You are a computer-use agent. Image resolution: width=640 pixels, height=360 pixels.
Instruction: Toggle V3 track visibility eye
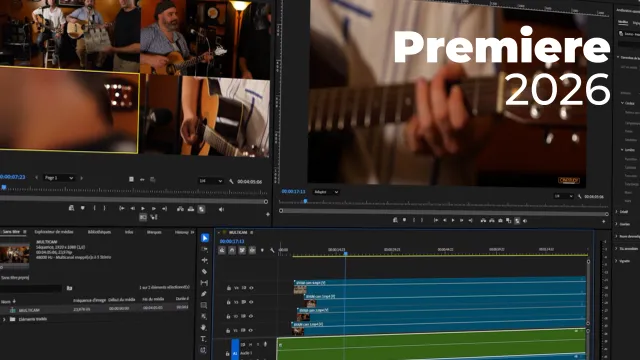[x=251, y=302]
